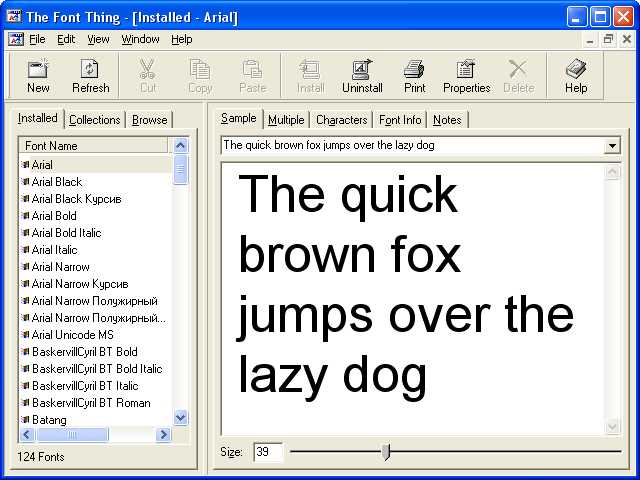Click the sample preview scroll up arrow
This screenshot has width=640, height=480.
point(612,172)
